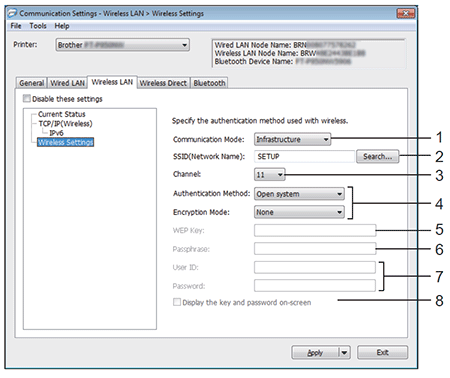Click the SSID(Network Name) field

tap(304, 156)
